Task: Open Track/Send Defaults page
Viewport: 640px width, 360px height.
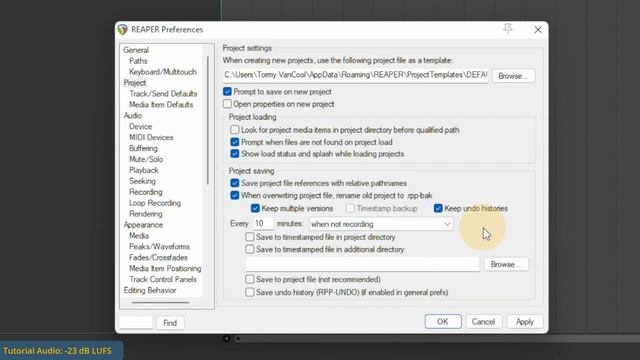Action: point(163,93)
